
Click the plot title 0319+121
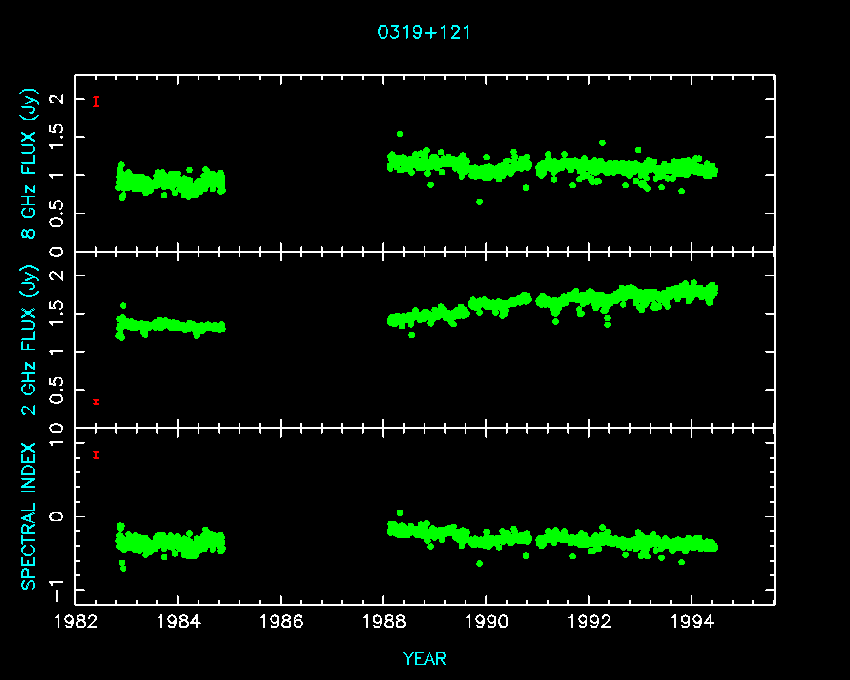point(424,32)
